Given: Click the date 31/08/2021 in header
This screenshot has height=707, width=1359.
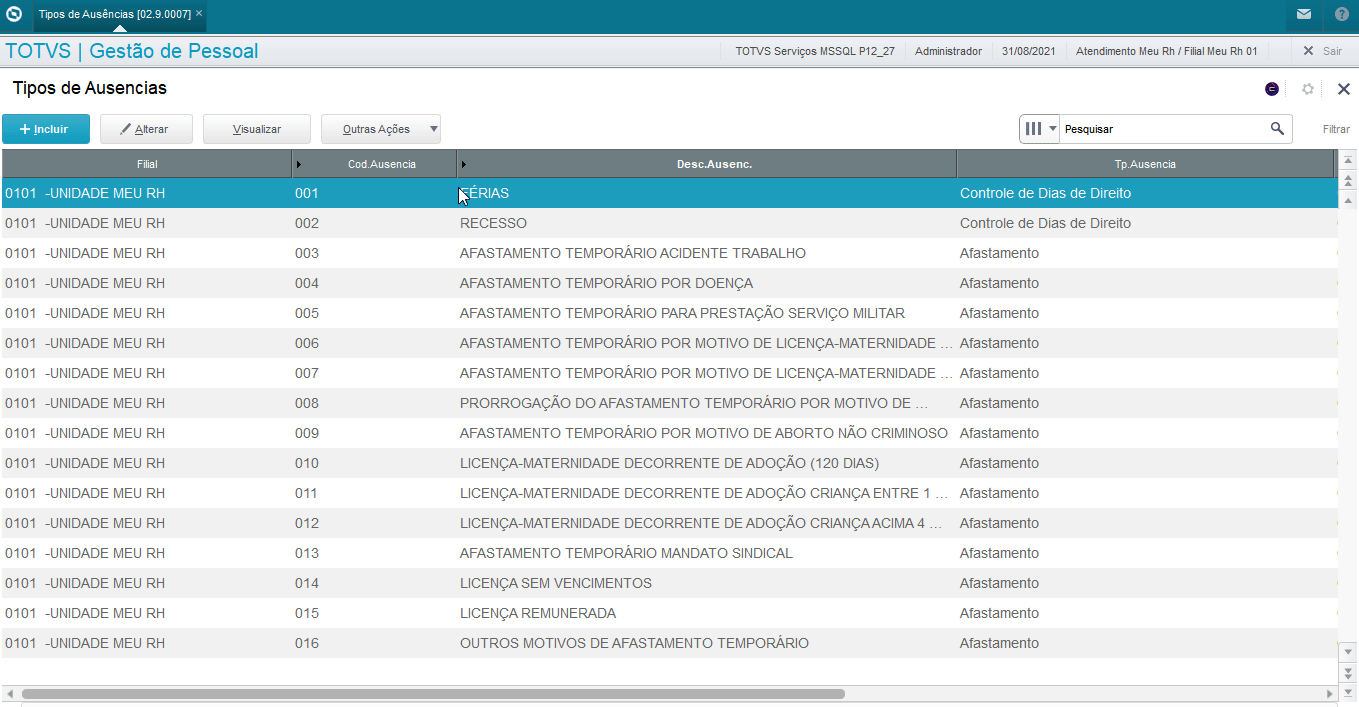Looking at the screenshot, I should tap(1028, 51).
